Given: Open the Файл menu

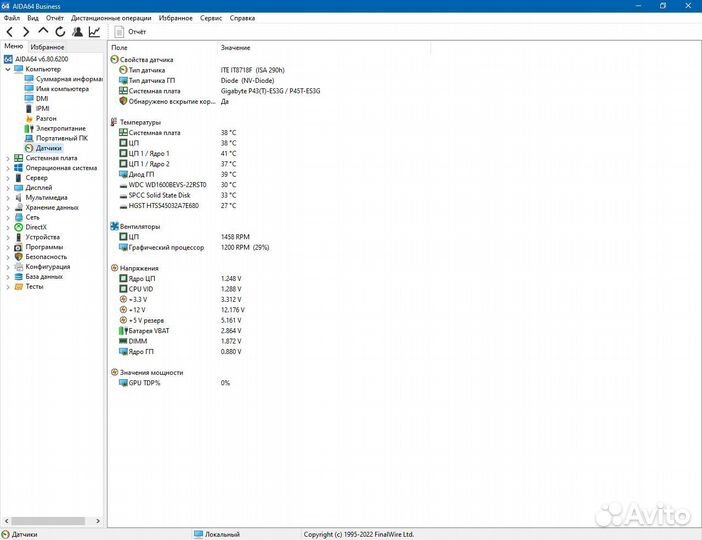Looking at the screenshot, I should (12, 18).
